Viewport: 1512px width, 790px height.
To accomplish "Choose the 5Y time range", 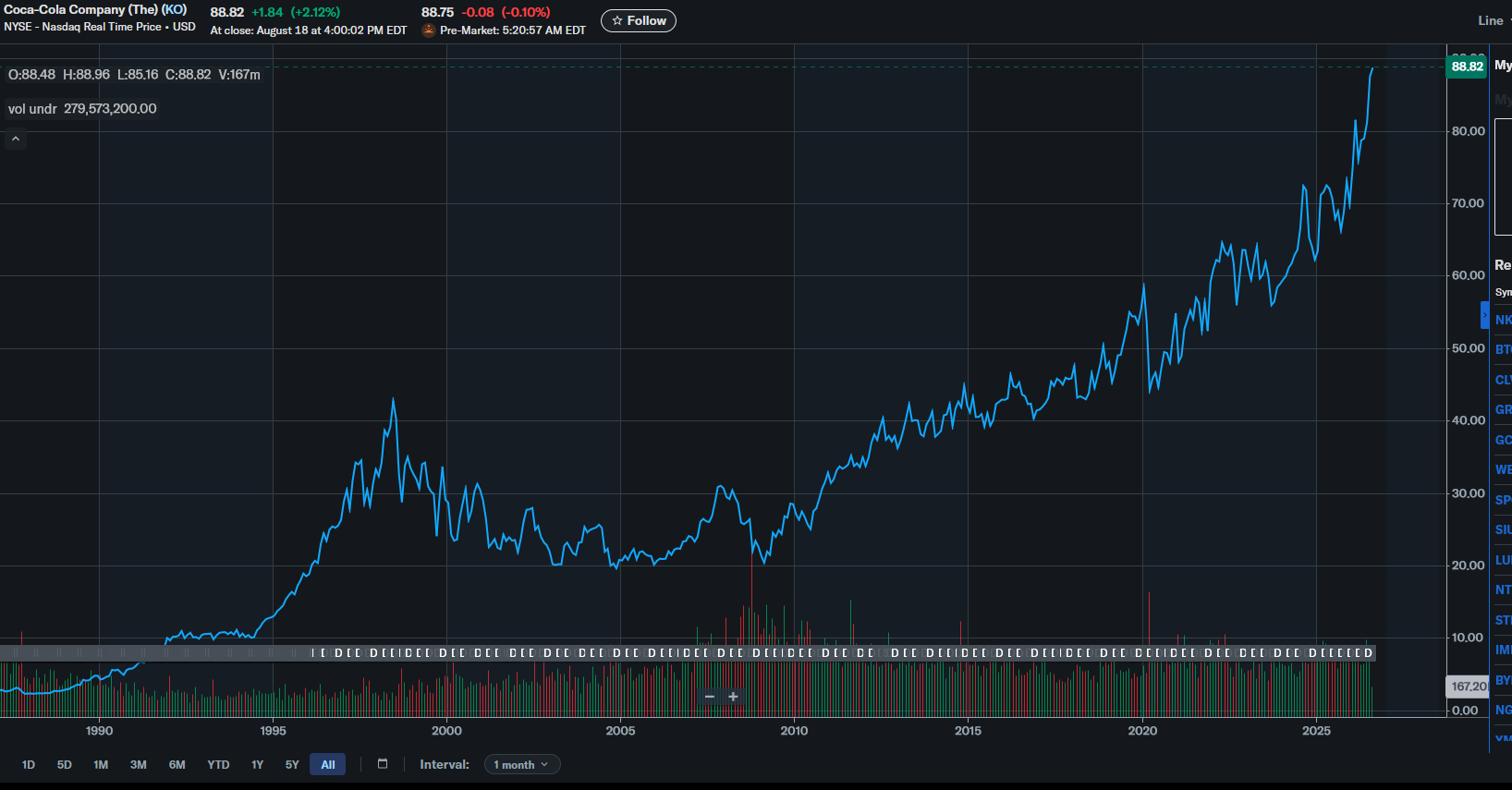I will (292, 764).
